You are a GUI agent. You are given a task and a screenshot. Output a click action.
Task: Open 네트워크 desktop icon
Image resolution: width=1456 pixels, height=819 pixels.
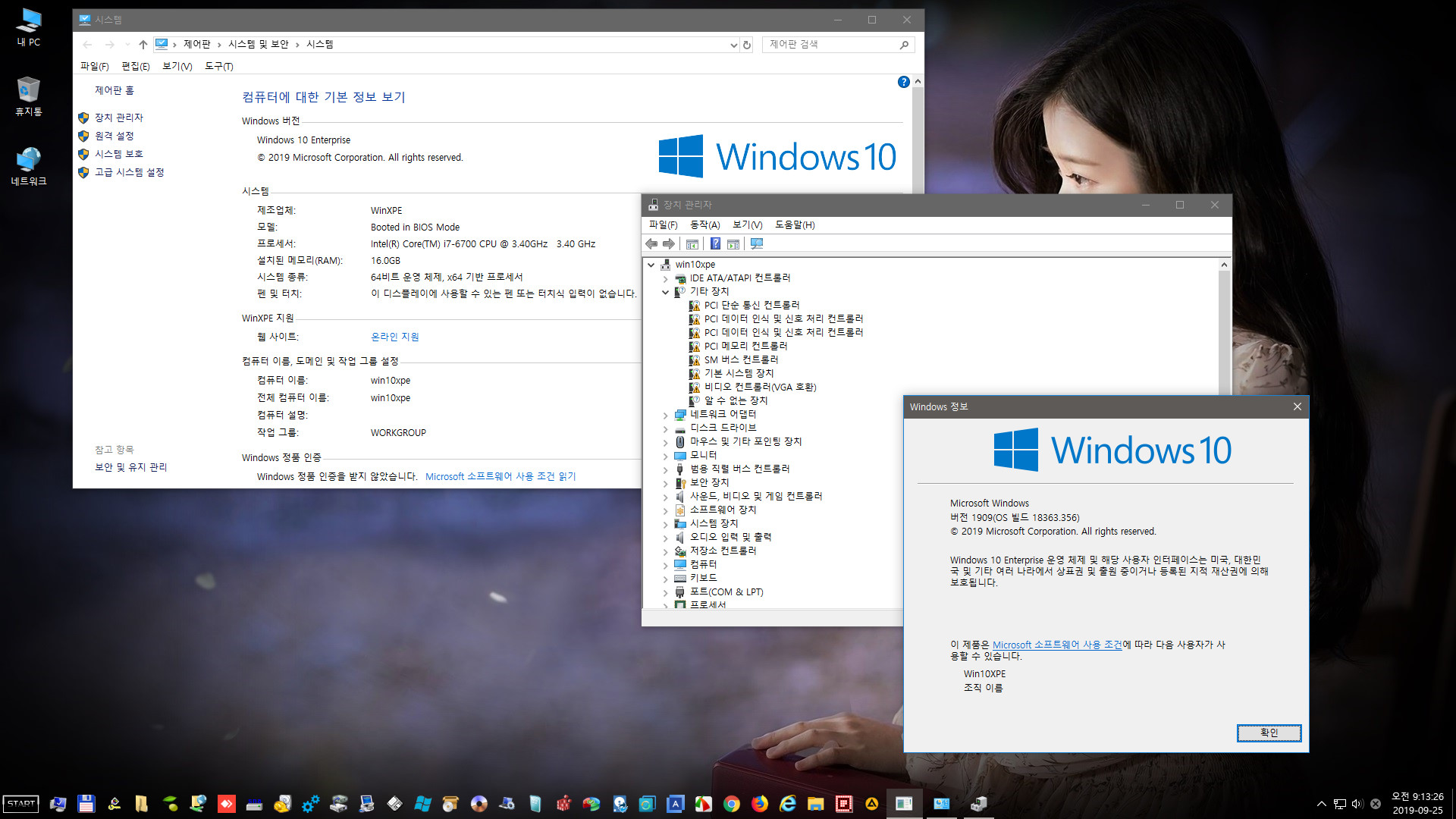point(29,167)
